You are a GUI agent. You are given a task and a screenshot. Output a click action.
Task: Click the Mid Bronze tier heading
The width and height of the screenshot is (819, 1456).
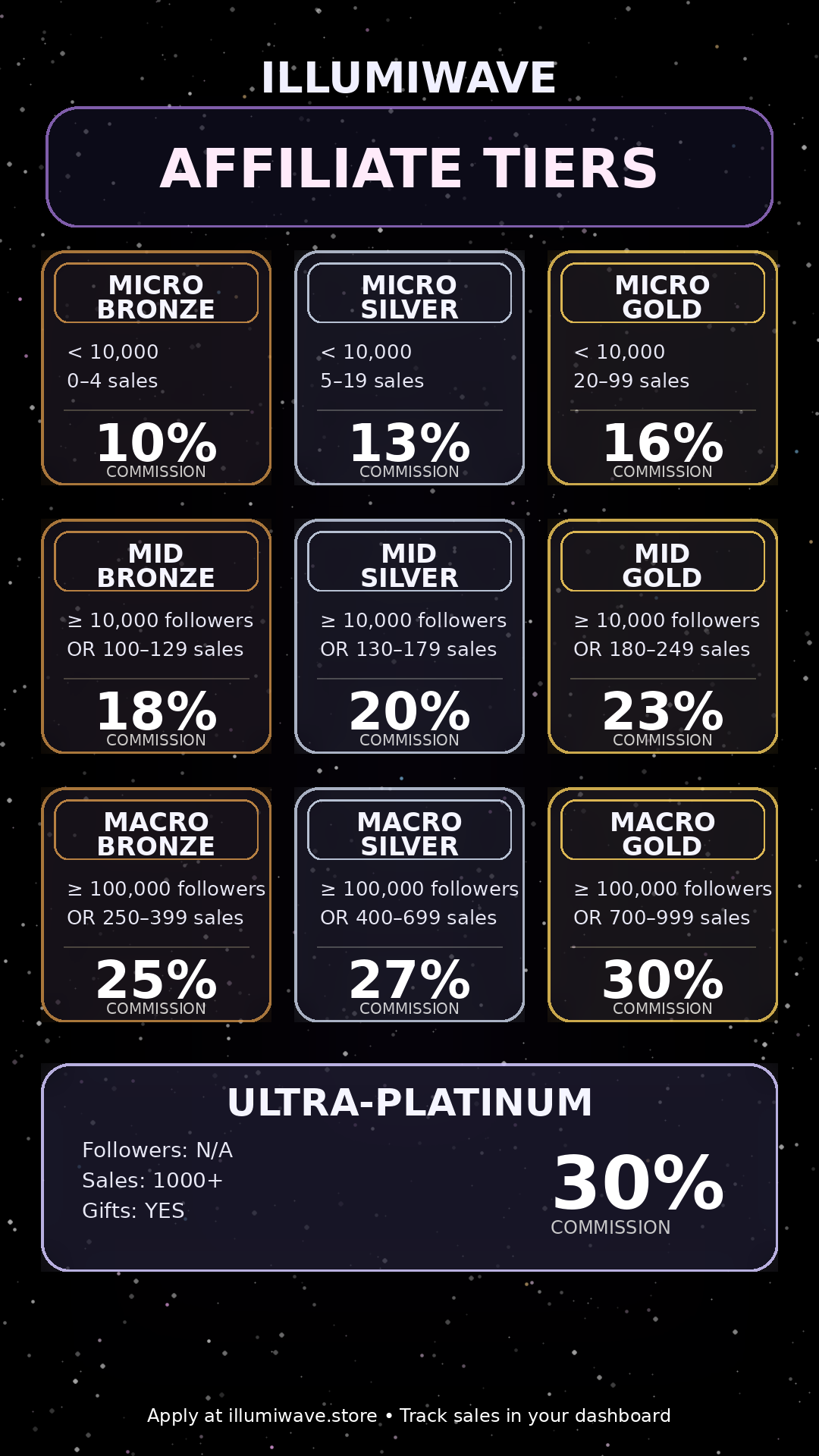tap(156, 565)
